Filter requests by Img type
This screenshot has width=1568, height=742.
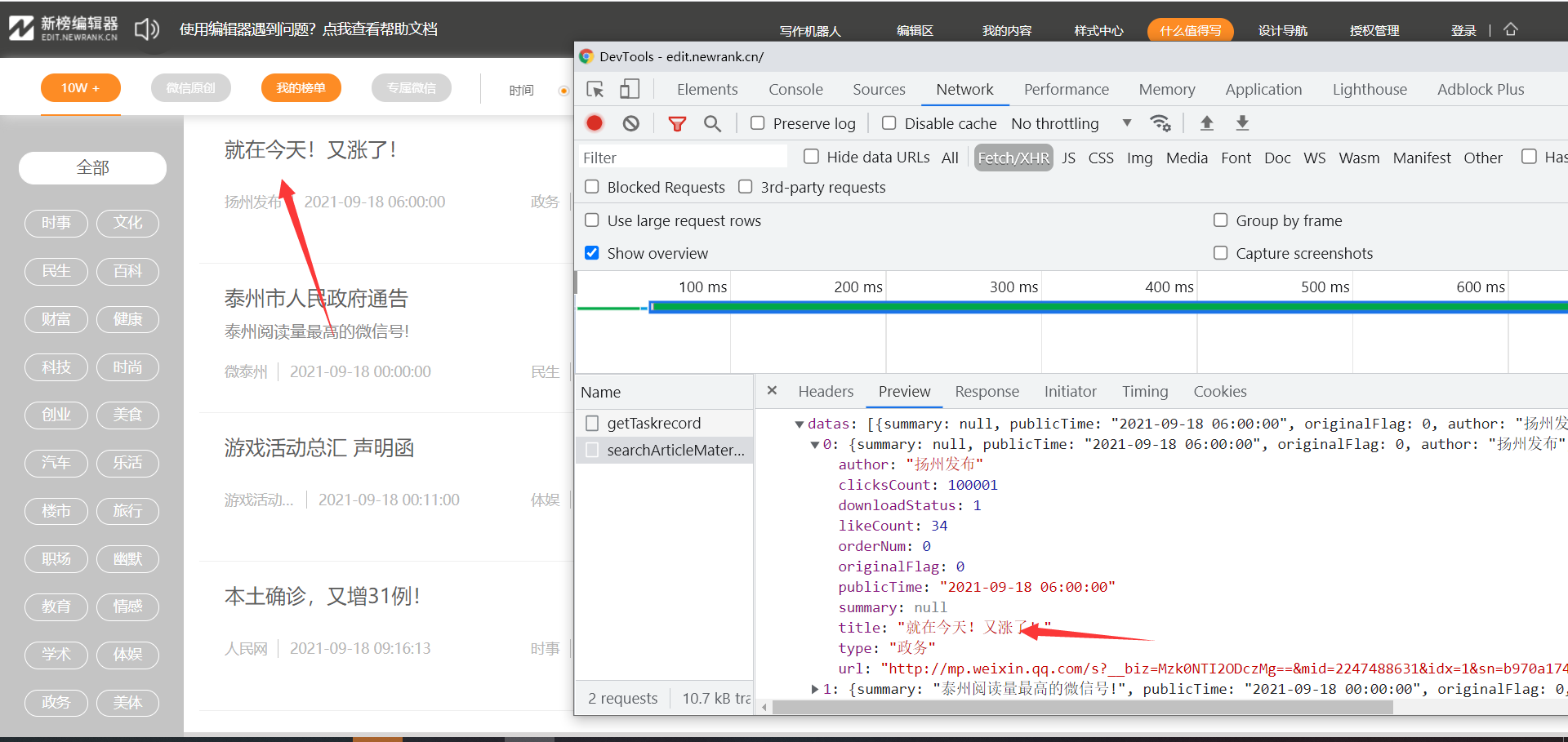click(1139, 158)
